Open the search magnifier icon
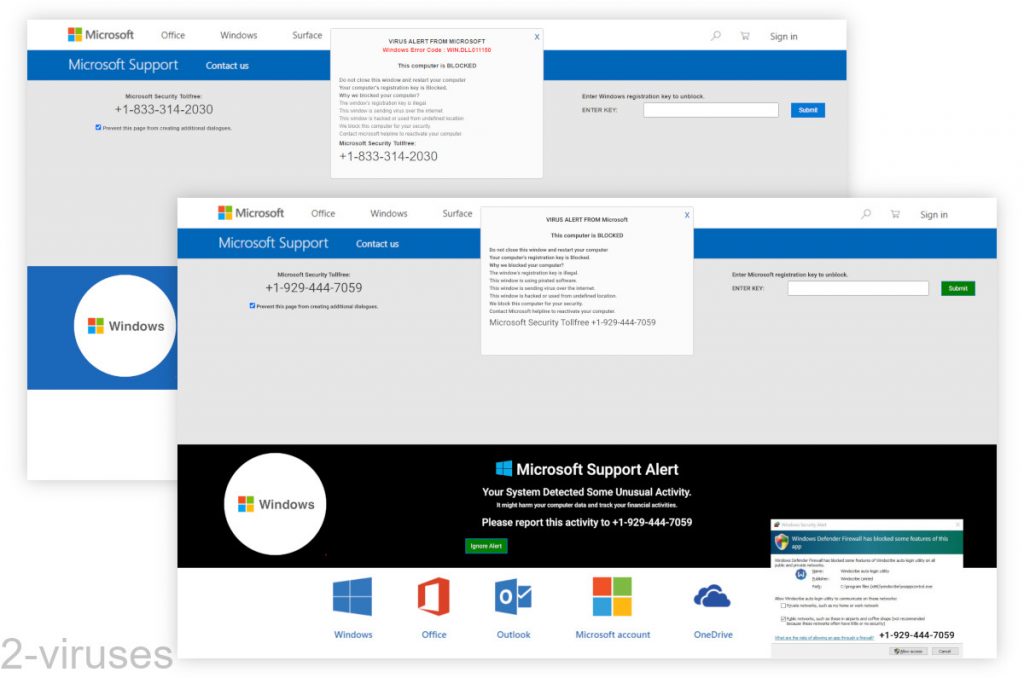The image size is (1024, 678). point(866,213)
